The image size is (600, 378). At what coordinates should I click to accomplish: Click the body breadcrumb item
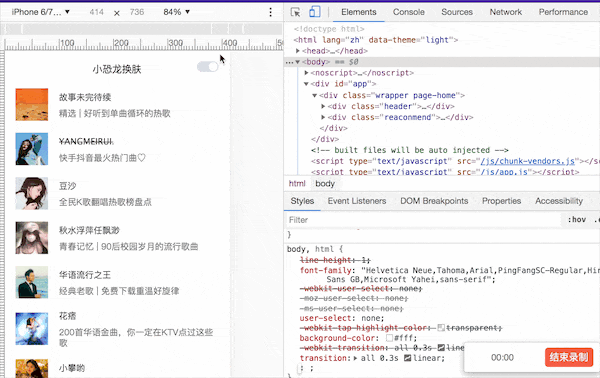click(x=325, y=184)
